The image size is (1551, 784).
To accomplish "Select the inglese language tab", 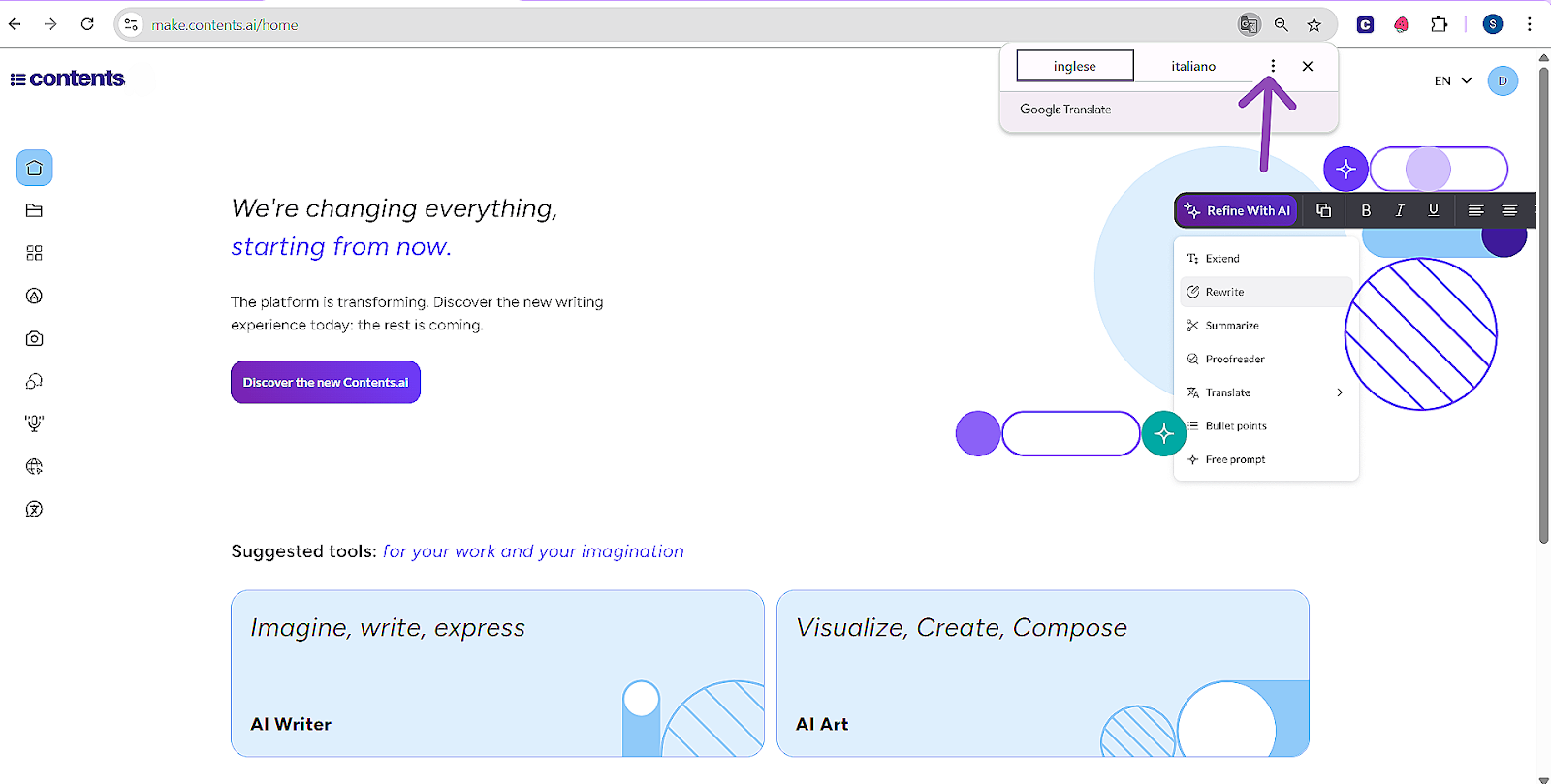I will [x=1074, y=66].
